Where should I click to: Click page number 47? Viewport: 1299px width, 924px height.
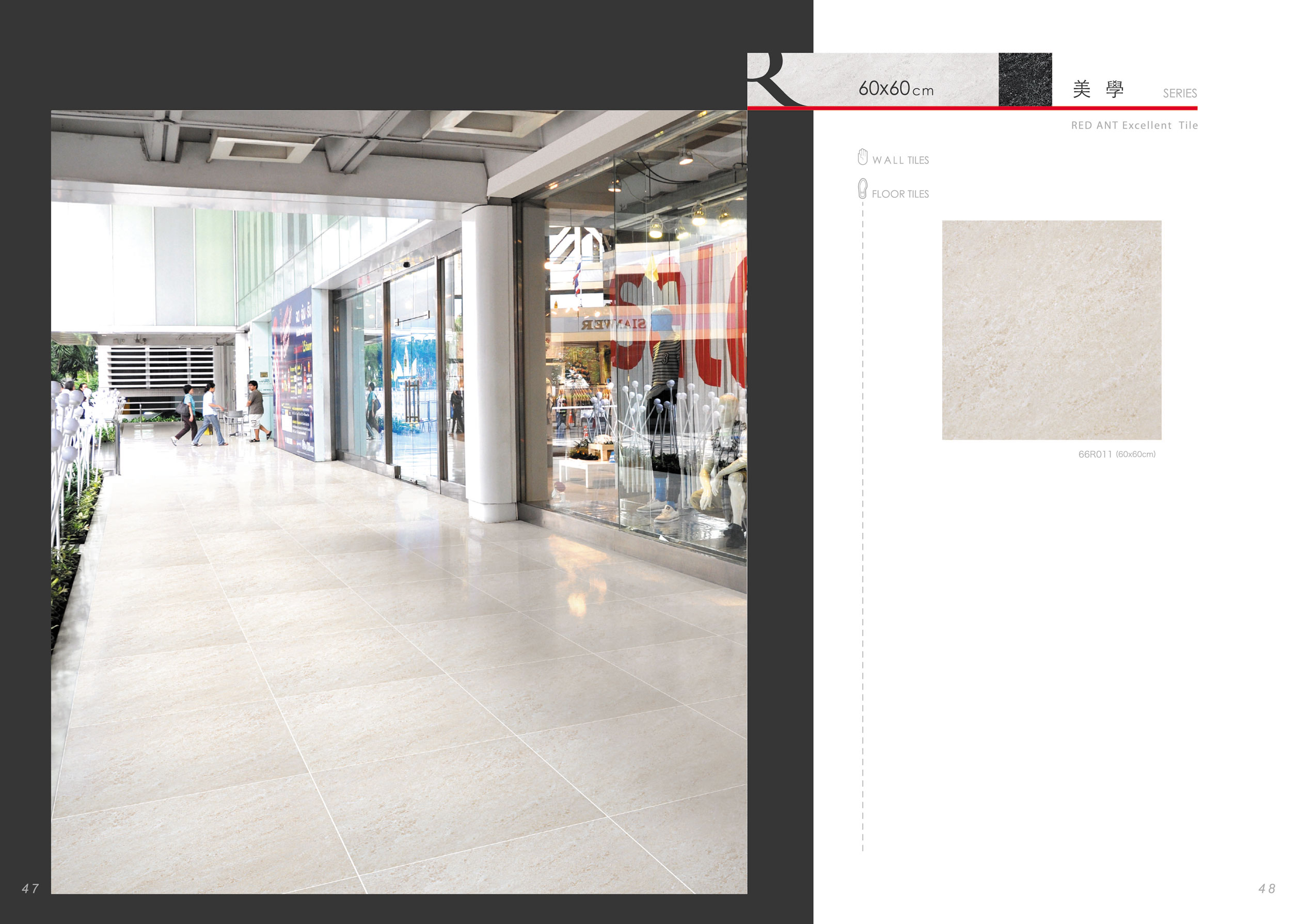(x=30, y=888)
